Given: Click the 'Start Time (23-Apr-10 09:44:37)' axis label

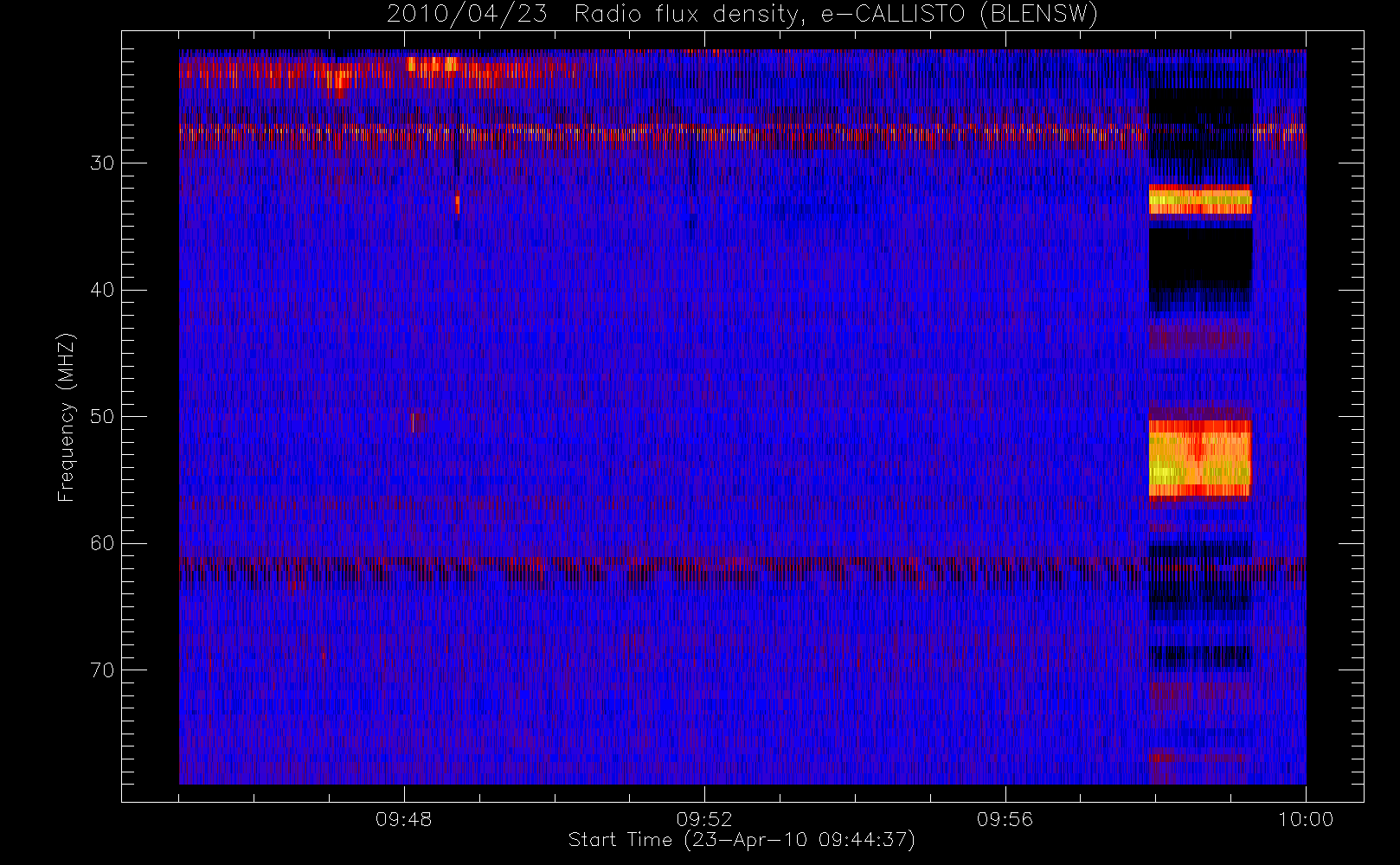Looking at the screenshot, I should pyautogui.click(x=742, y=840).
